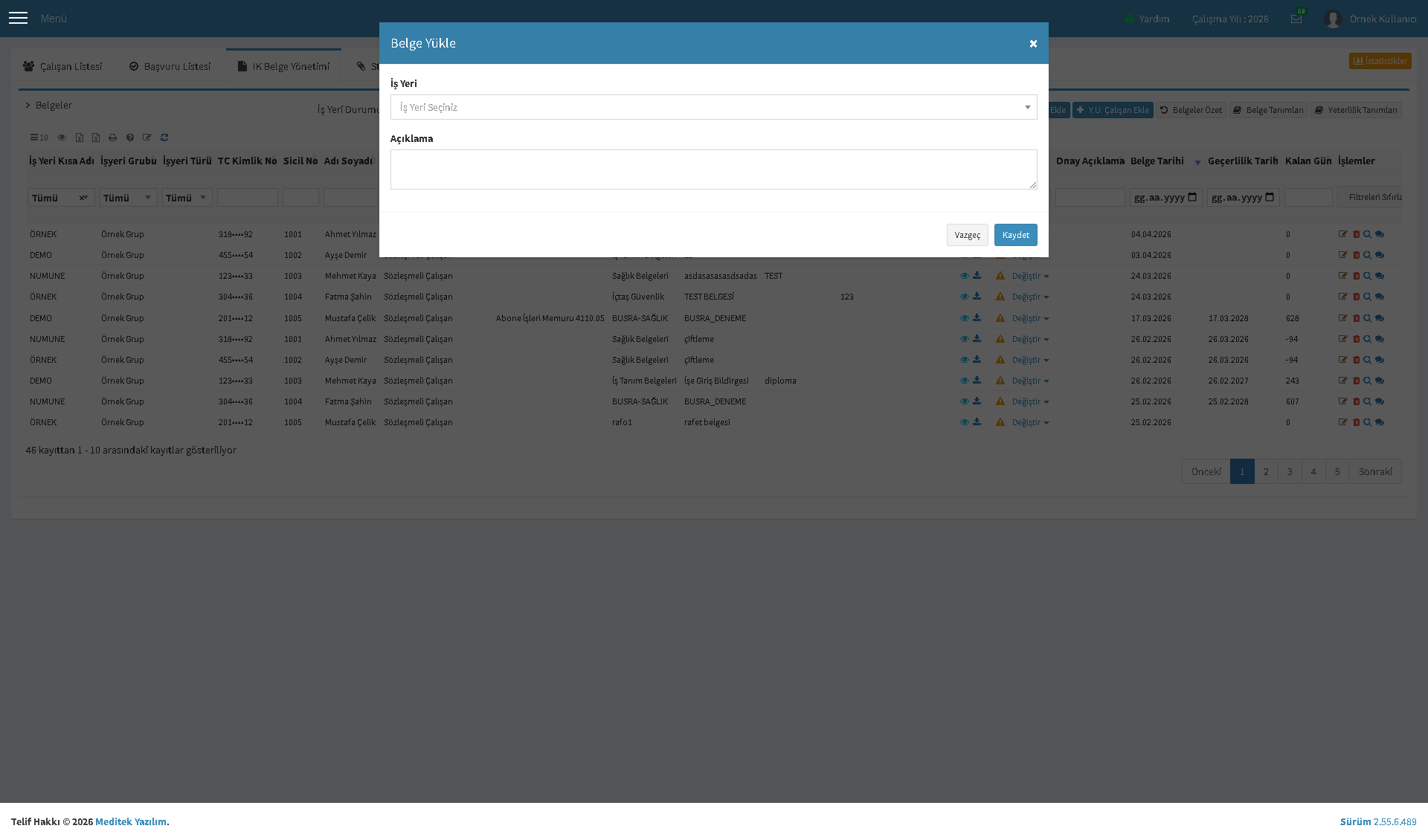Click into the Açıklama text area
1428x840 pixels.
point(713,169)
